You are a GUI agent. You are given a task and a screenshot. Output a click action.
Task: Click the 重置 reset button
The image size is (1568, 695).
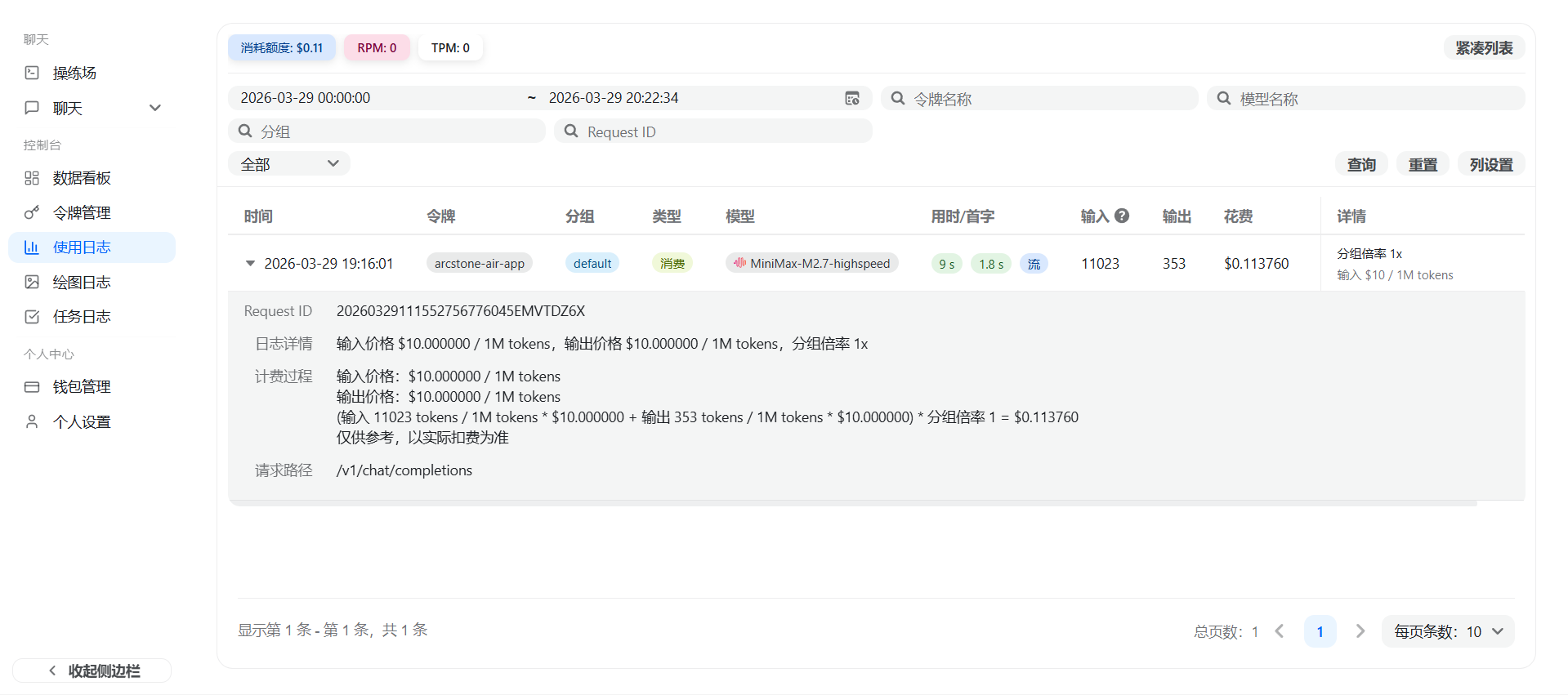coord(1422,164)
